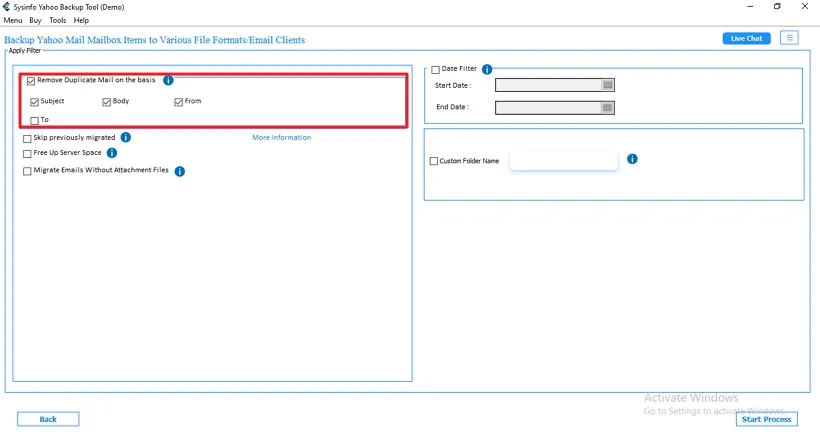820x437 pixels.
Task: Enable the Date Filter checkbox
Action: coord(435,70)
